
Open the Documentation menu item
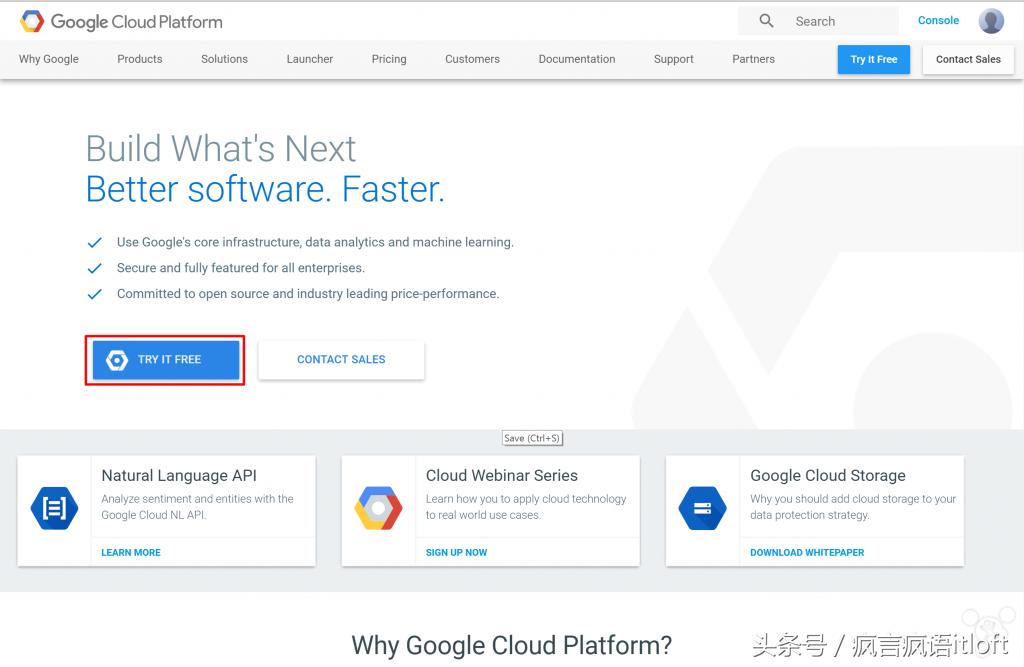[x=577, y=59]
